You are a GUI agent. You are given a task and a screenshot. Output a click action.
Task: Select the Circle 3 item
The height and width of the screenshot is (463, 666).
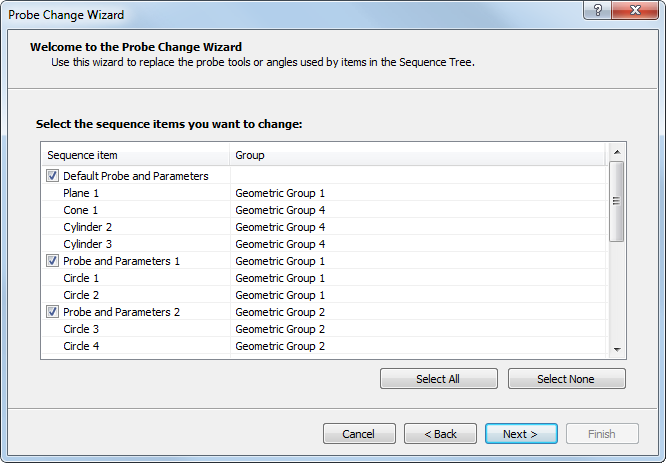pyautogui.click(x=81, y=329)
